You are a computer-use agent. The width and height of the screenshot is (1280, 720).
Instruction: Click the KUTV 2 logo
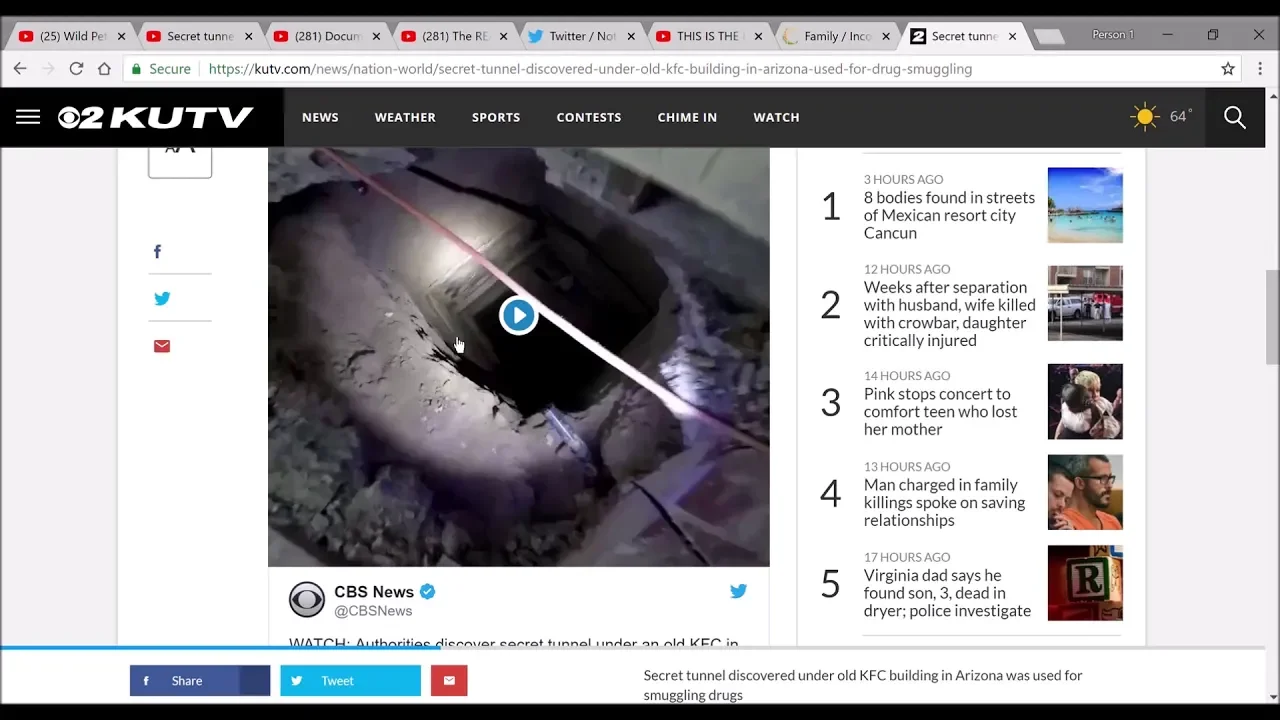[x=155, y=117]
